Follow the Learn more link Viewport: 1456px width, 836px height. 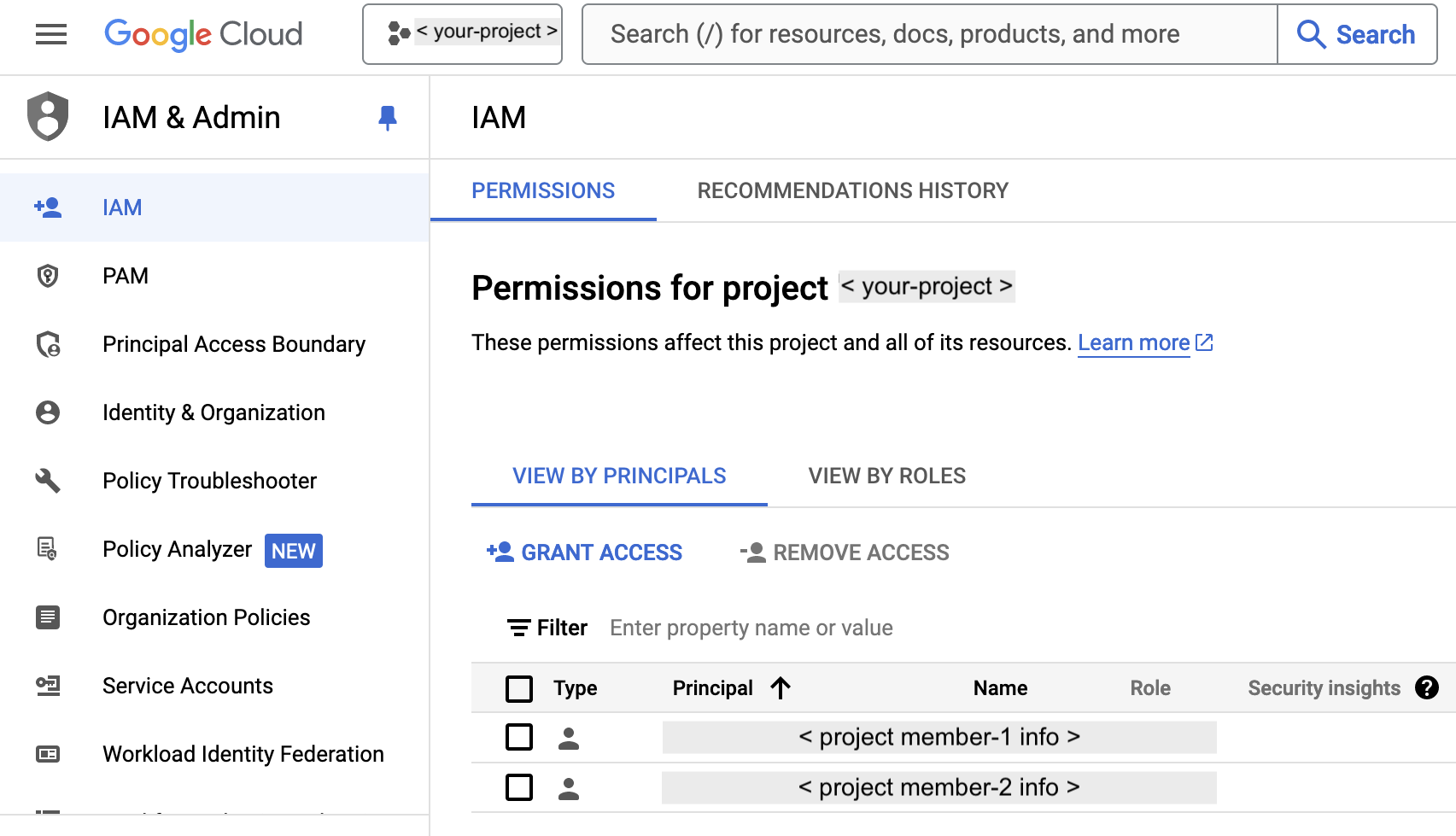click(x=1133, y=342)
